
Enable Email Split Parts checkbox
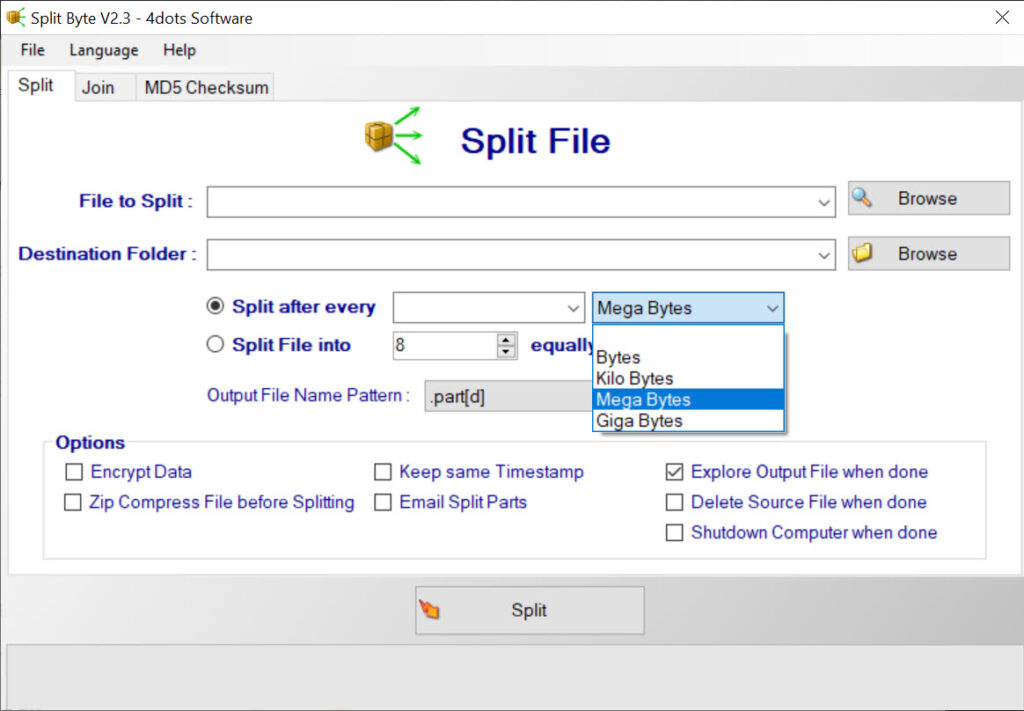pyautogui.click(x=383, y=502)
